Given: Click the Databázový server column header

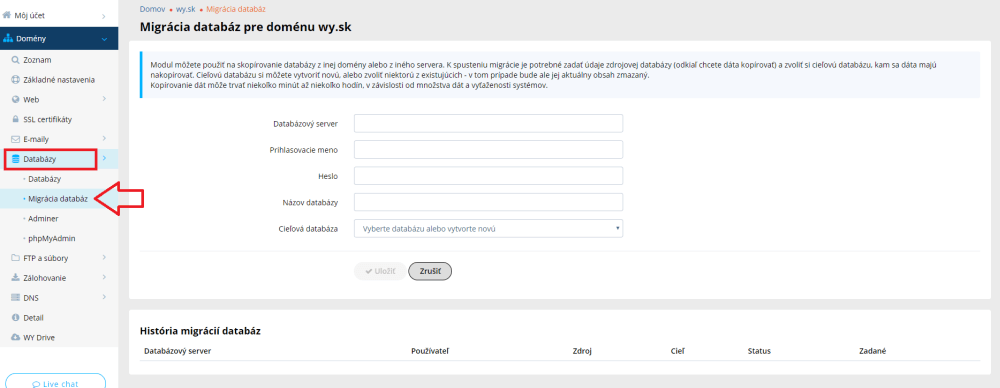Looking at the screenshot, I should coord(178,351).
